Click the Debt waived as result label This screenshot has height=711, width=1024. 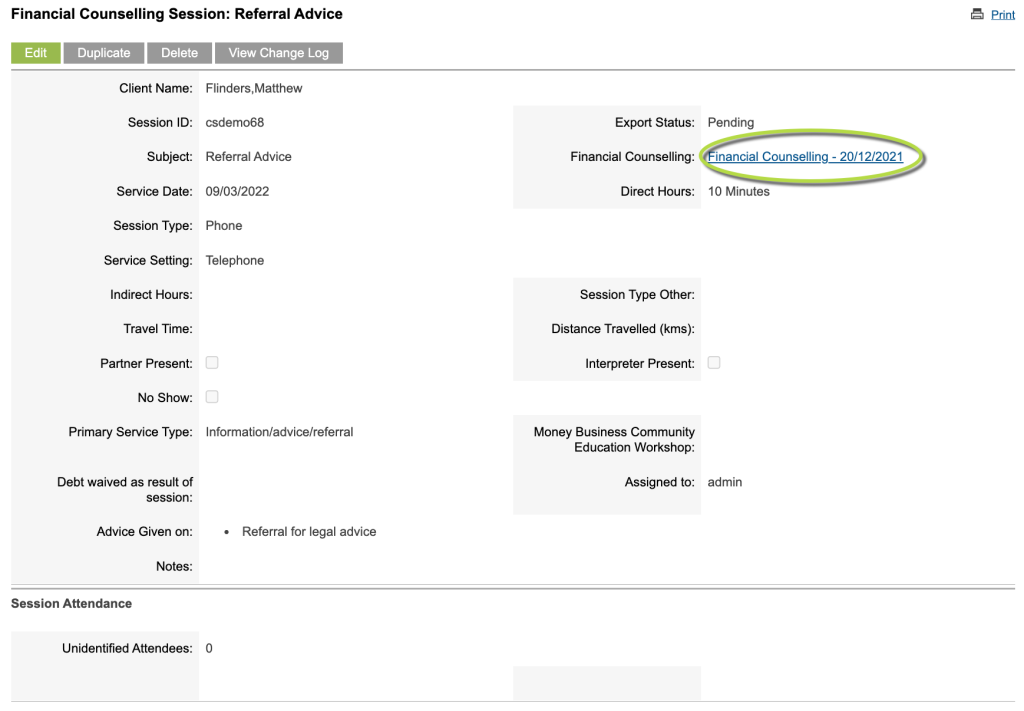coord(125,490)
